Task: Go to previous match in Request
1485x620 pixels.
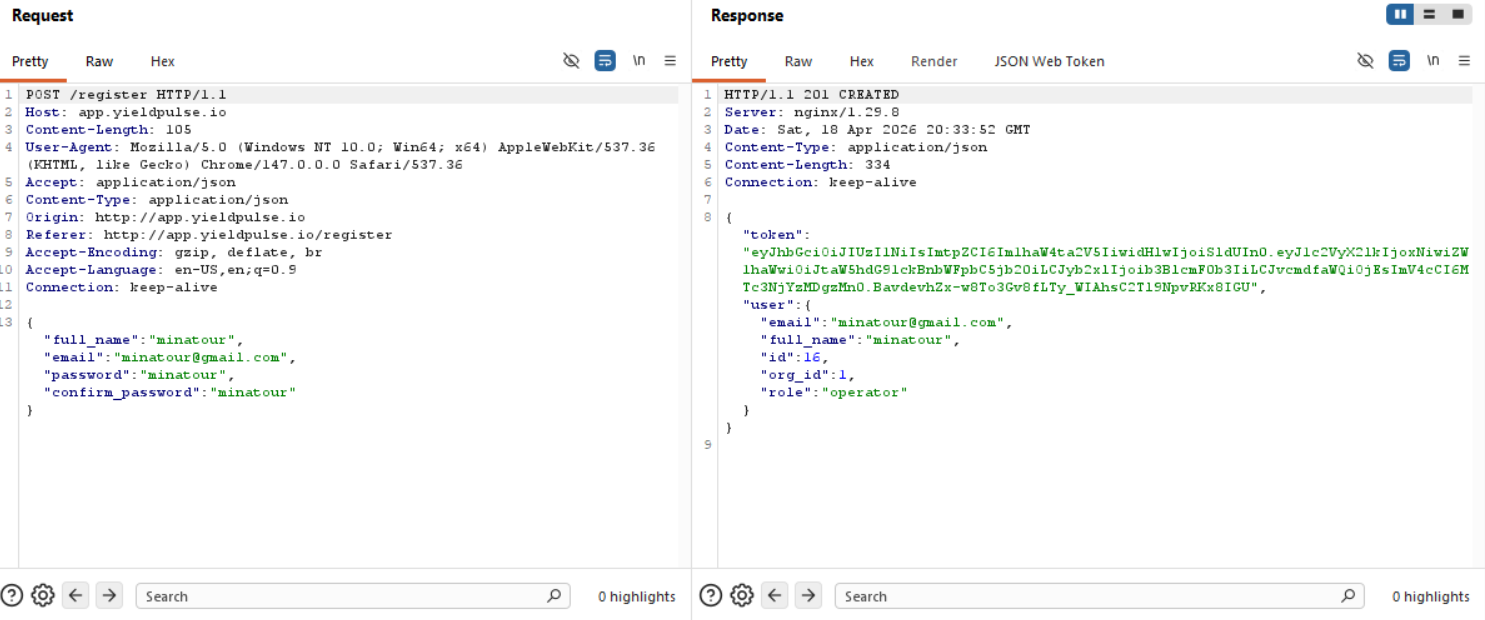Action: tap(76, 596)
